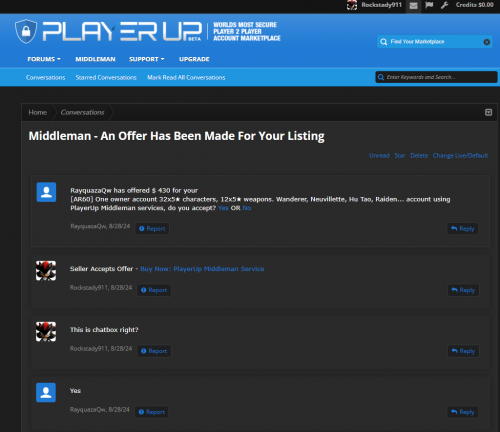Viewport: 500px width, 432px height.
Task: Click the Enter Keywords and Search field
Action: (437, 77)
